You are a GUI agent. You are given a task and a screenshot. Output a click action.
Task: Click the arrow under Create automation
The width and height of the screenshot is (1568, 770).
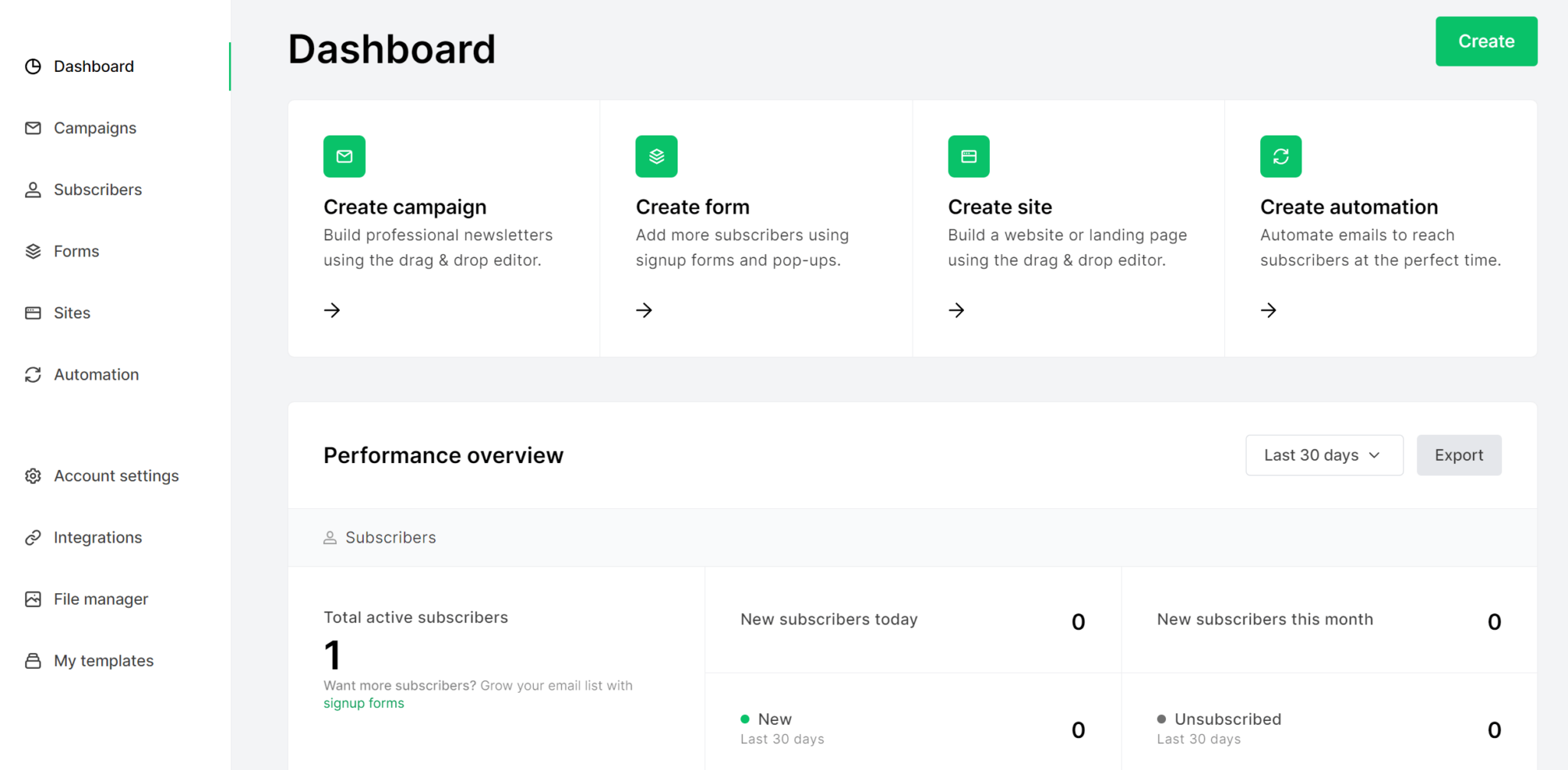pos(1269,310)
